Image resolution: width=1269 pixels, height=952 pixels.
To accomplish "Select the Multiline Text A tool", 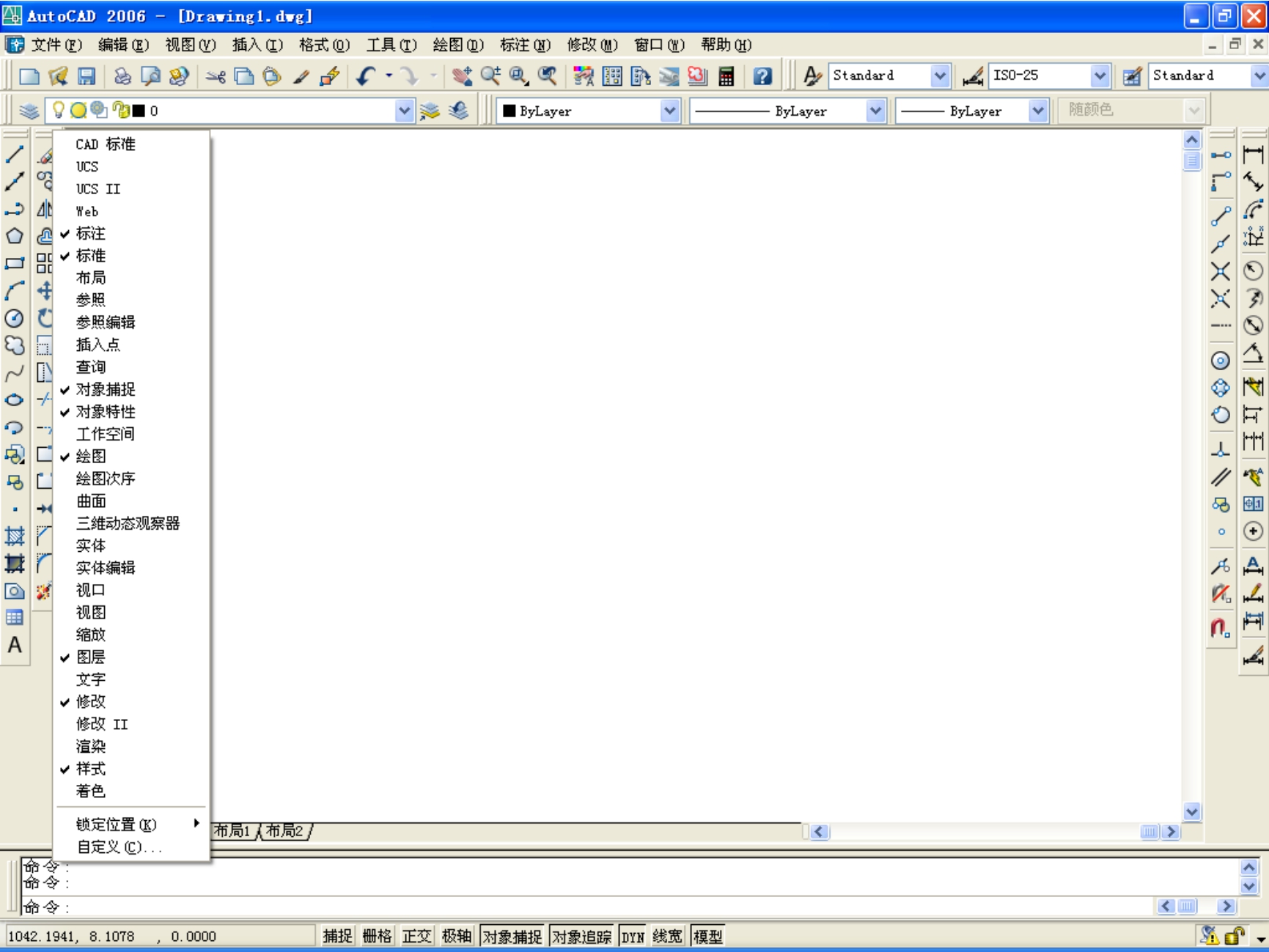I will (15, 645).
